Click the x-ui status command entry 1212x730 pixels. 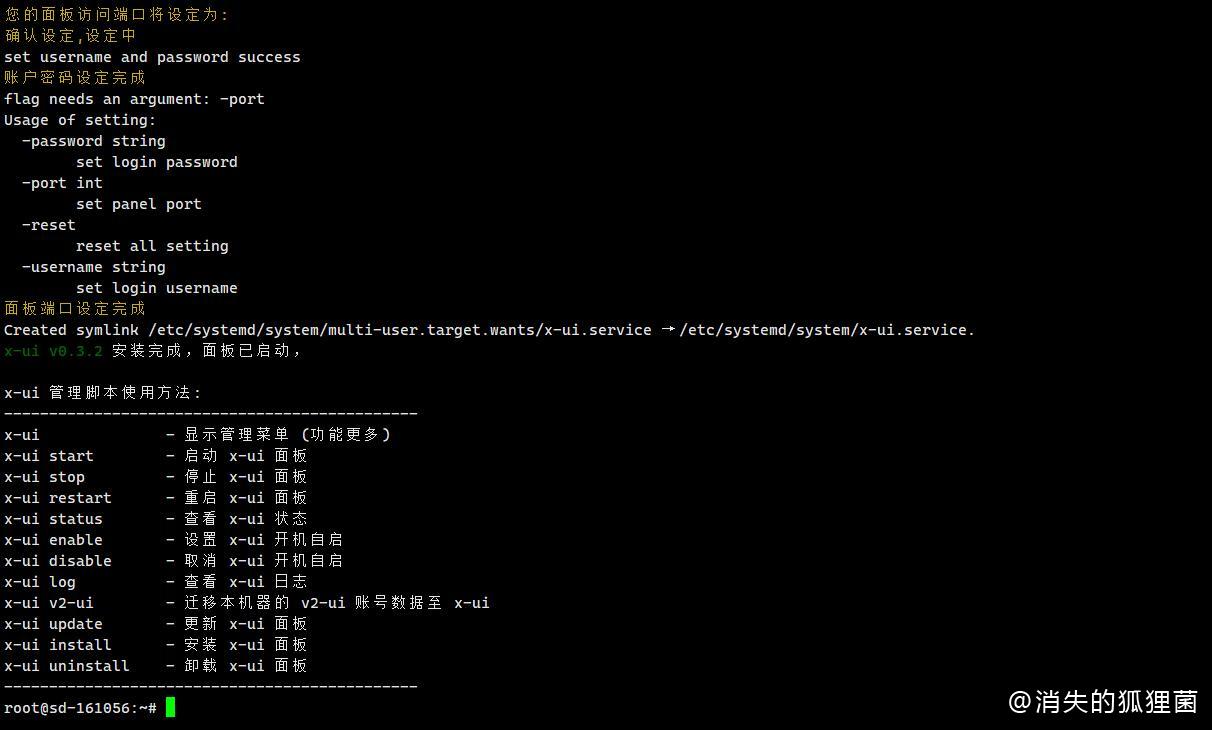coord(156,519)
